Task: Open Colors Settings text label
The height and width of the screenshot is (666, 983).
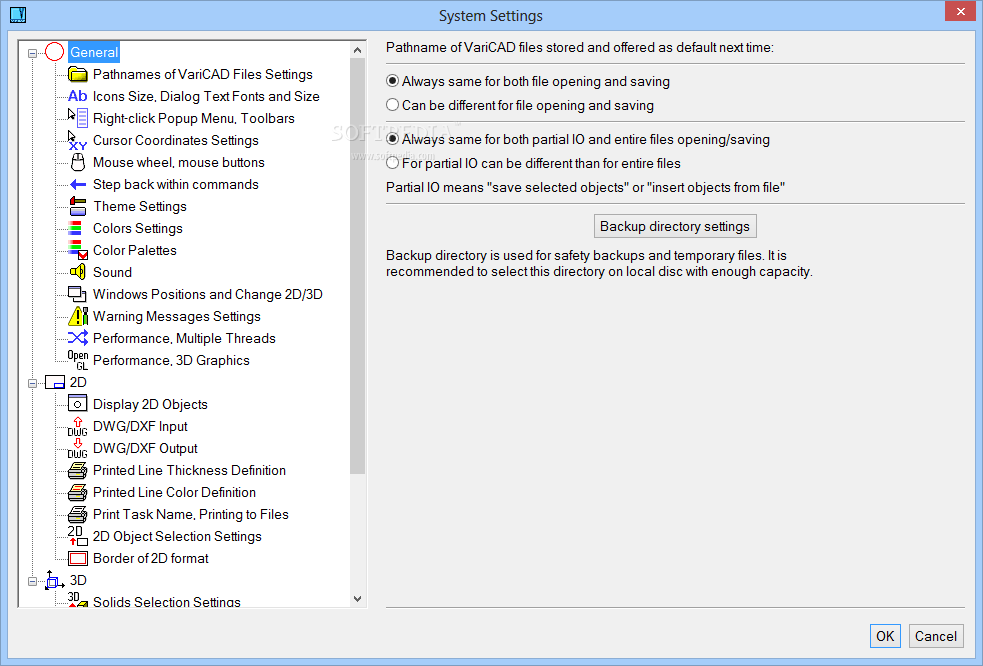Action: [x=138, y=228]
